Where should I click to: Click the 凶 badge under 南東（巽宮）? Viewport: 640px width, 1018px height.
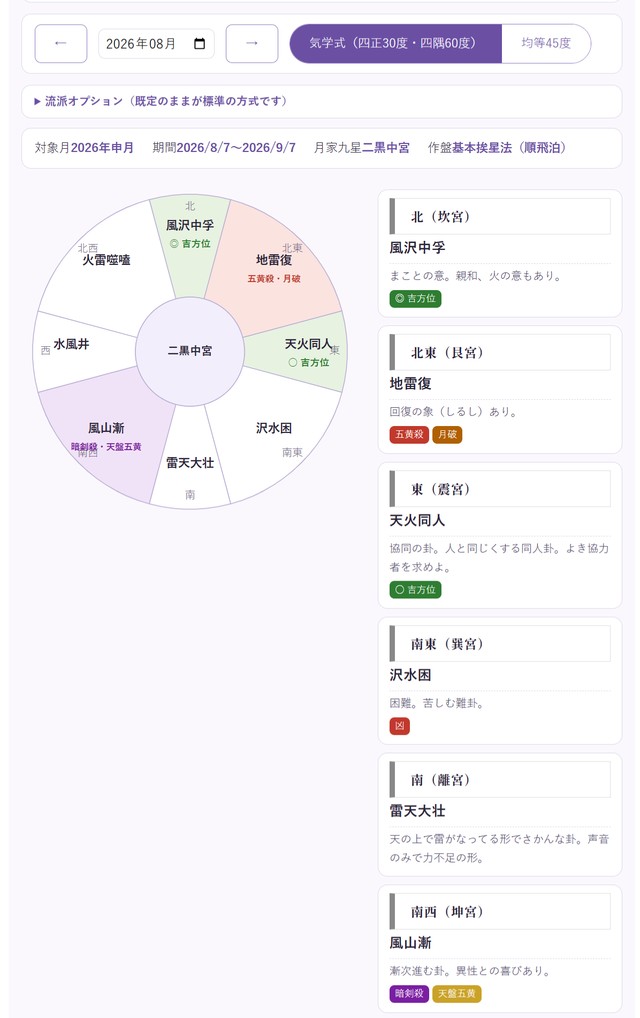pyautogui.click(x=400, y=726)
